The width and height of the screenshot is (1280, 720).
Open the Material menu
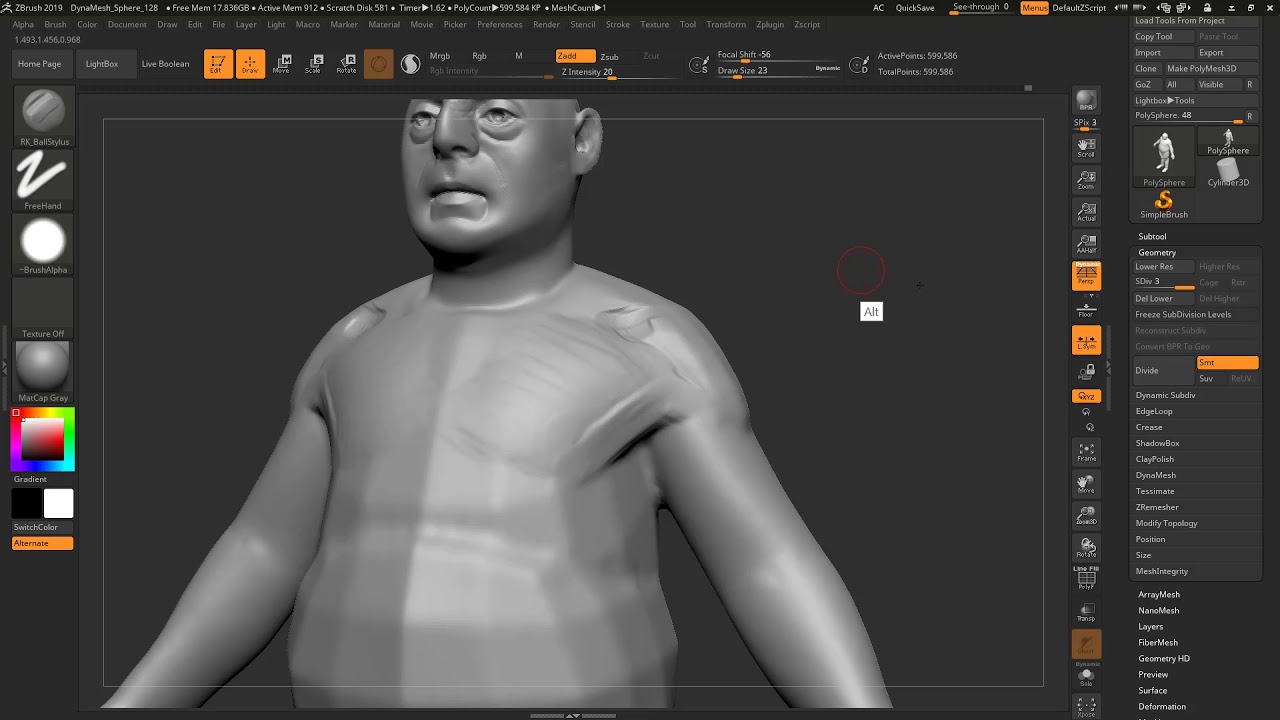pyautogui.click(x=384, y=24)
